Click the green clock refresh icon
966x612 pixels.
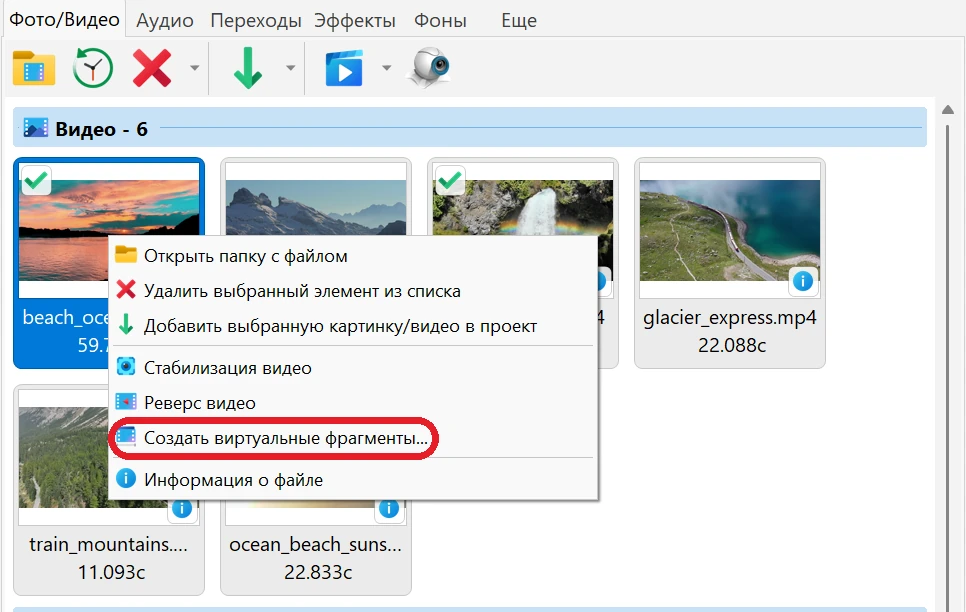(92, 68)
